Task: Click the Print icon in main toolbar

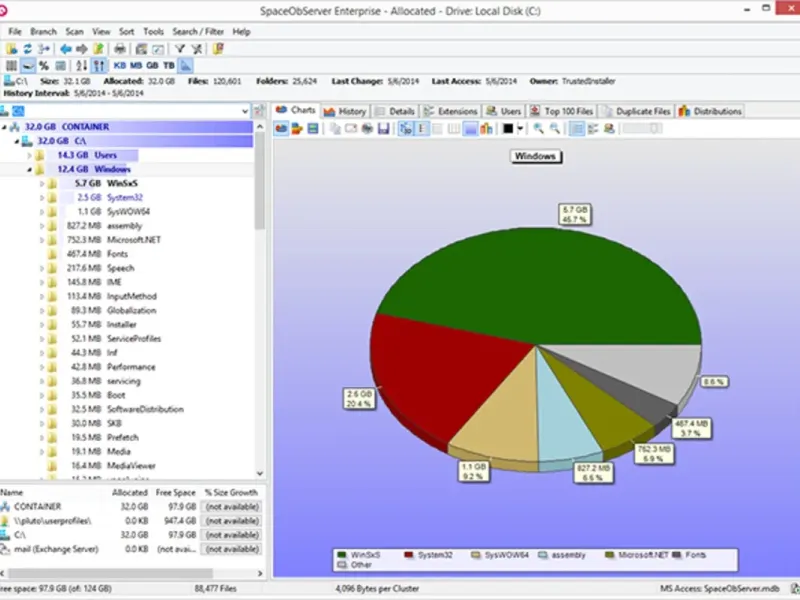Action: point(120,48)
